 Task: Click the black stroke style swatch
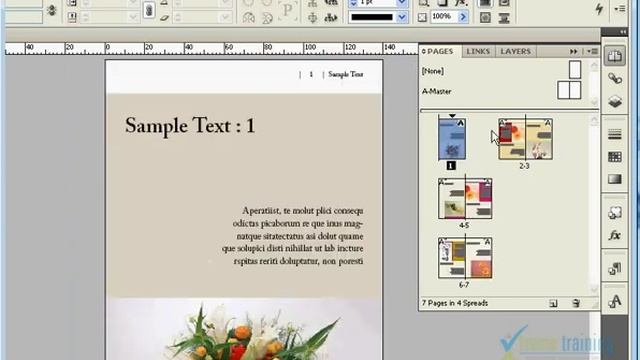[372, 17]
